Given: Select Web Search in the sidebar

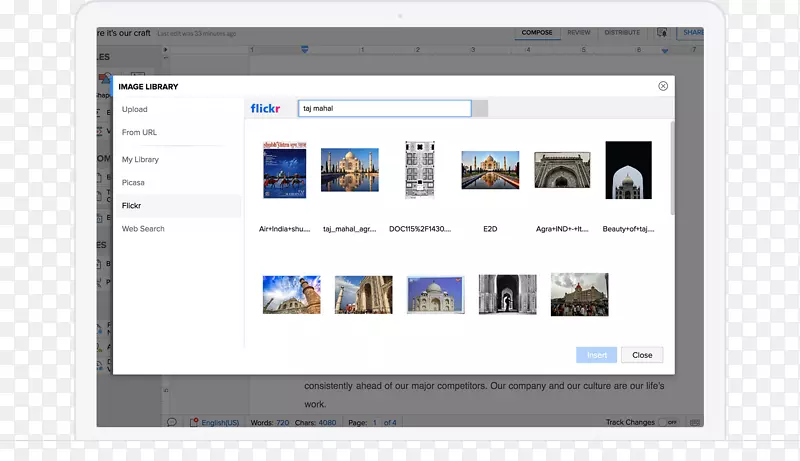Looking at the screenshot, I should 143,229.
